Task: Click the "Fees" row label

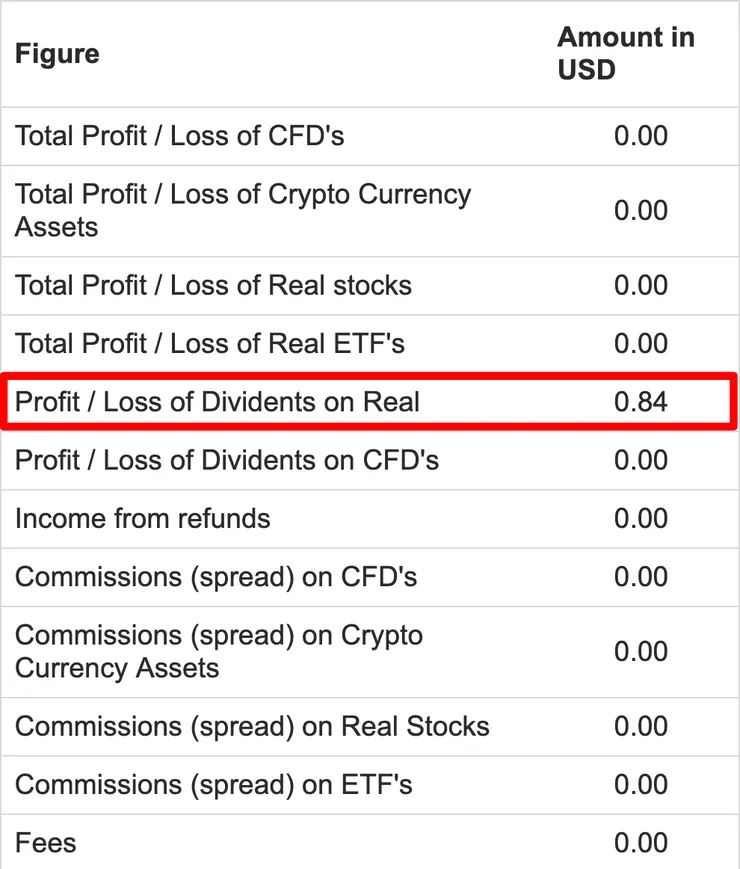Action: [x=46, y=843]
